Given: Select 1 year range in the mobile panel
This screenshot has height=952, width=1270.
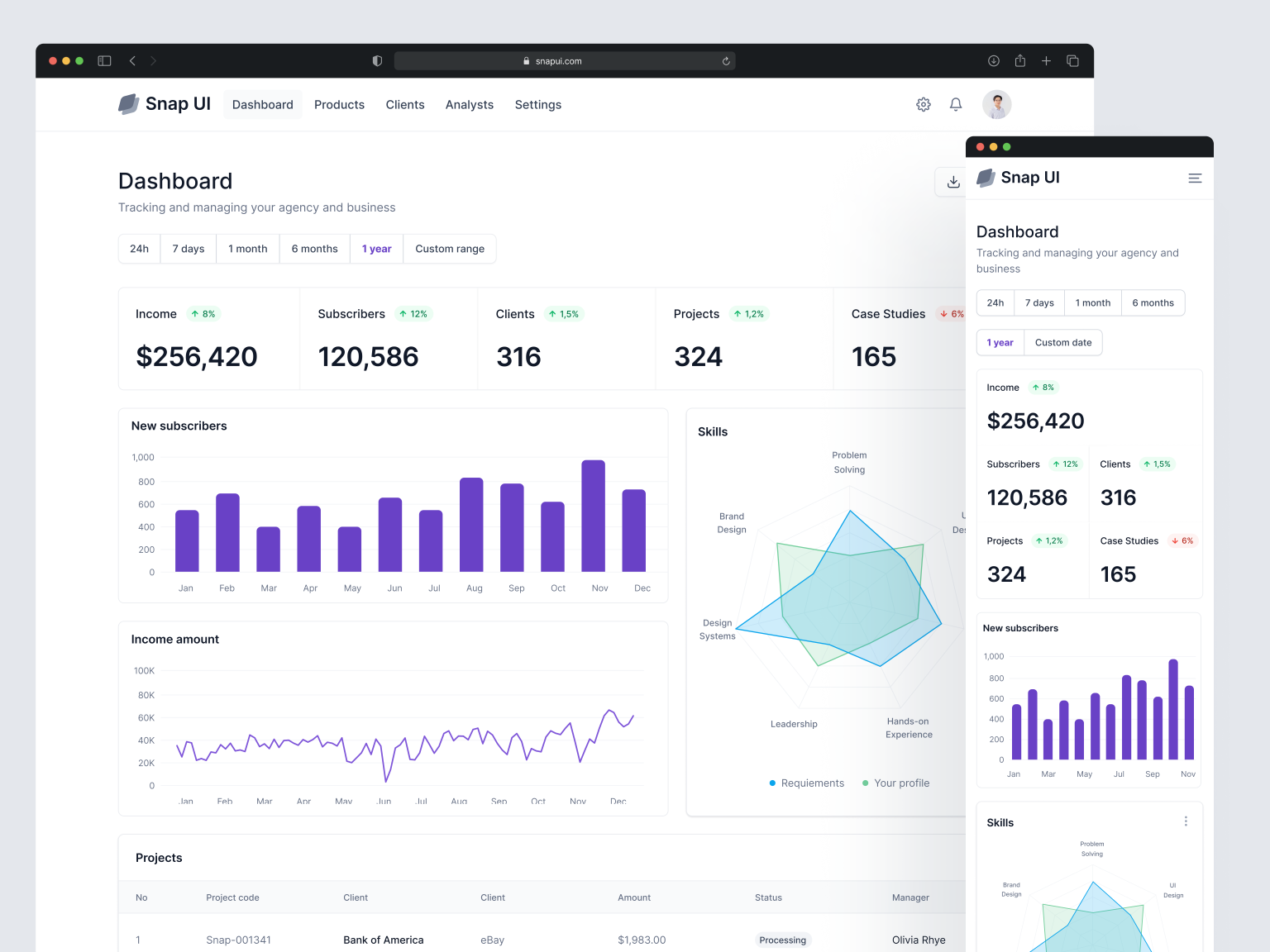Looking at the screenshot, I should (1000, 342).
